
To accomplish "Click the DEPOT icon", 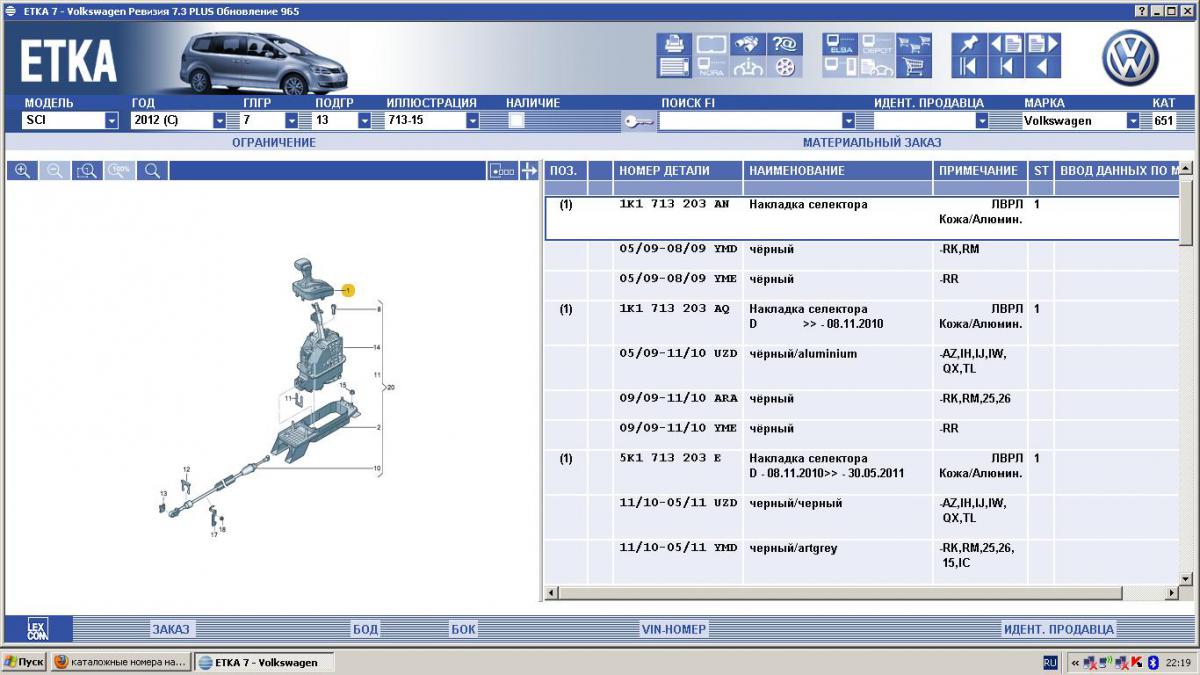I will tap(877, 44).
